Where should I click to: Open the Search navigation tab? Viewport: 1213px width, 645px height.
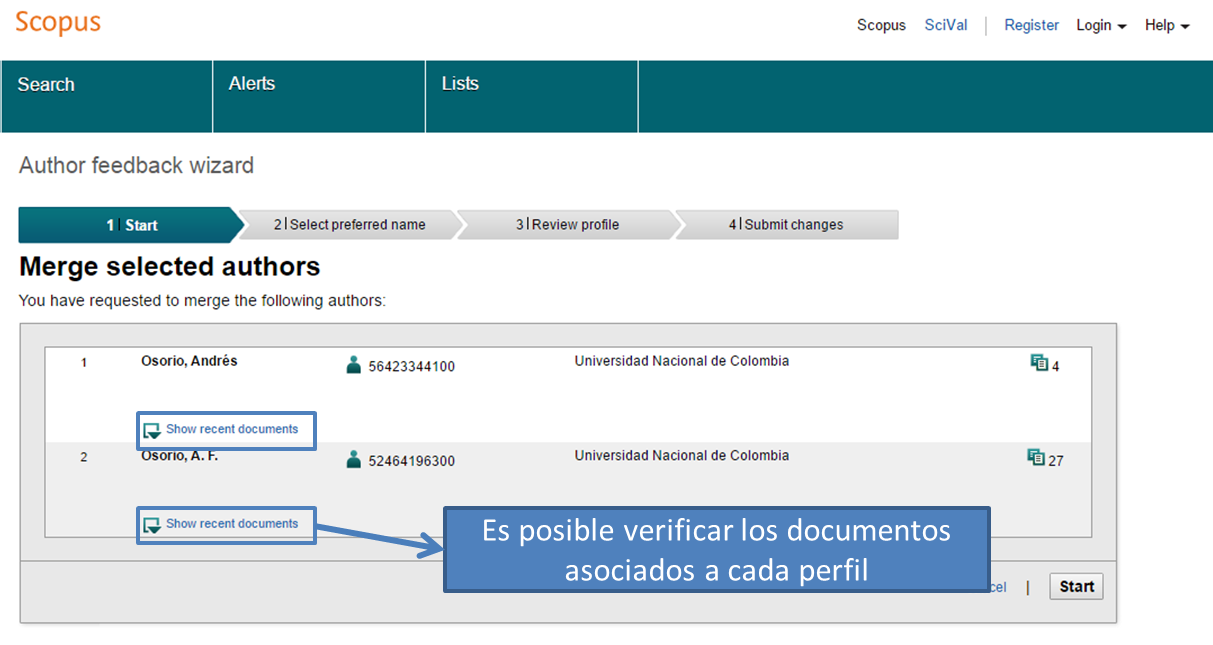(x=107, y=96)
